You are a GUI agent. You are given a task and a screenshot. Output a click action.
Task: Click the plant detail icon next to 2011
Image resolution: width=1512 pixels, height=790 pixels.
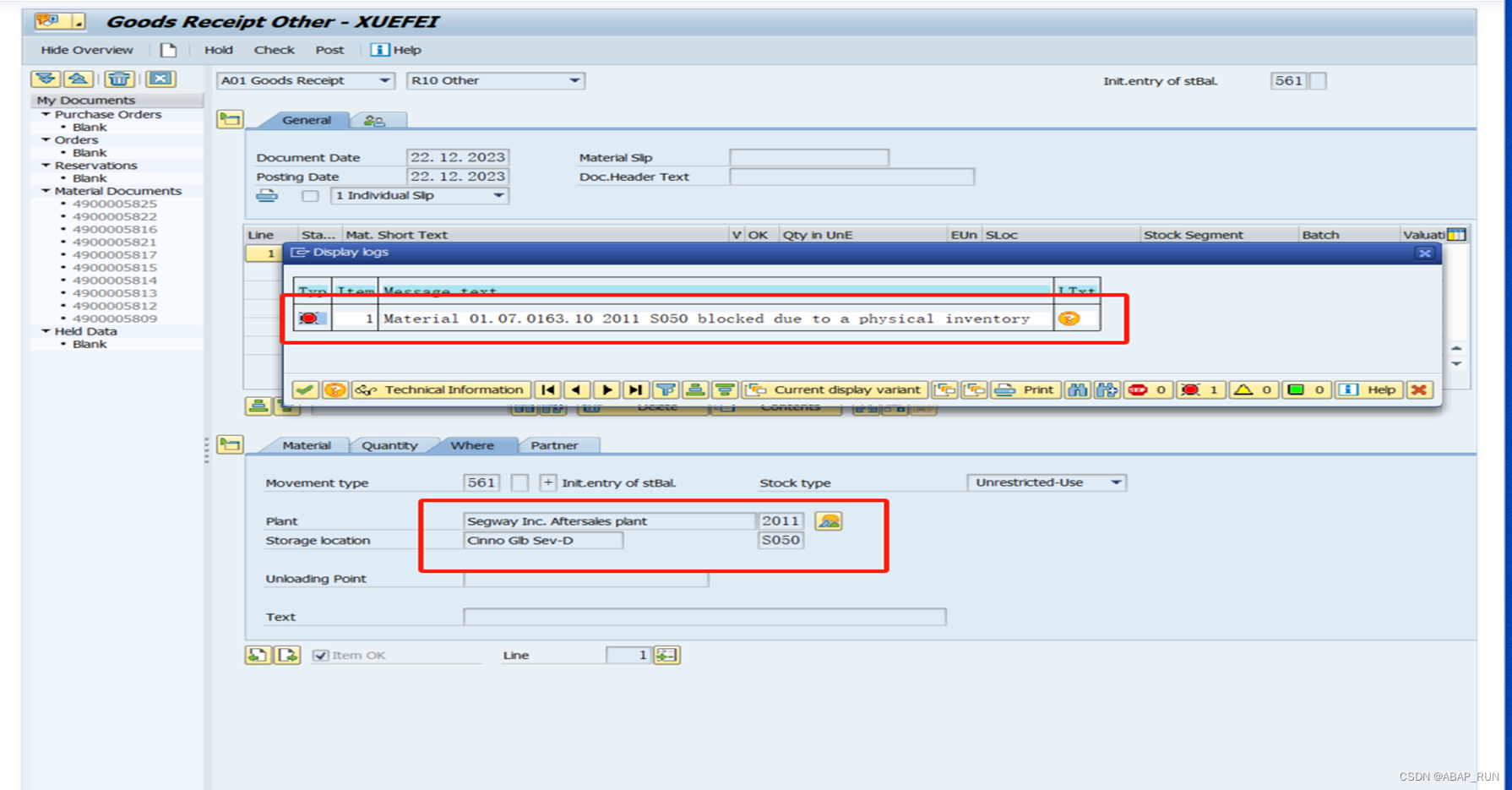click(x=829, y=521)
